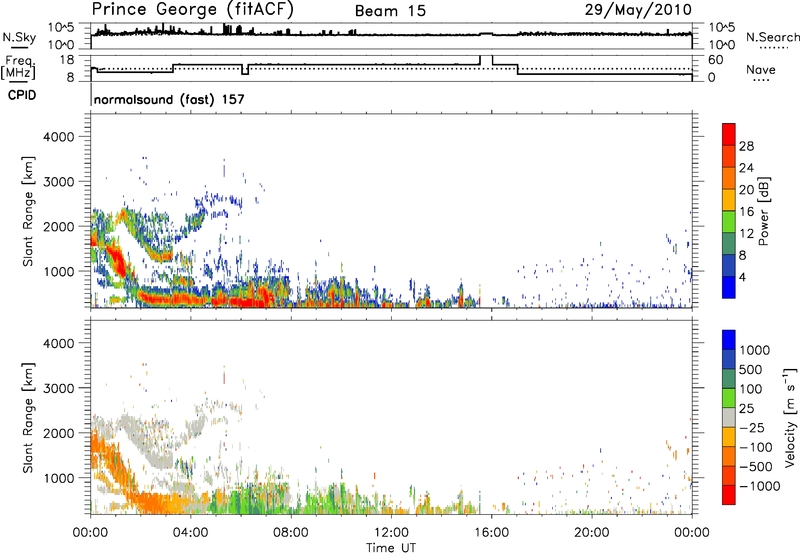Click the 'CPID' label

pos(22,95)
